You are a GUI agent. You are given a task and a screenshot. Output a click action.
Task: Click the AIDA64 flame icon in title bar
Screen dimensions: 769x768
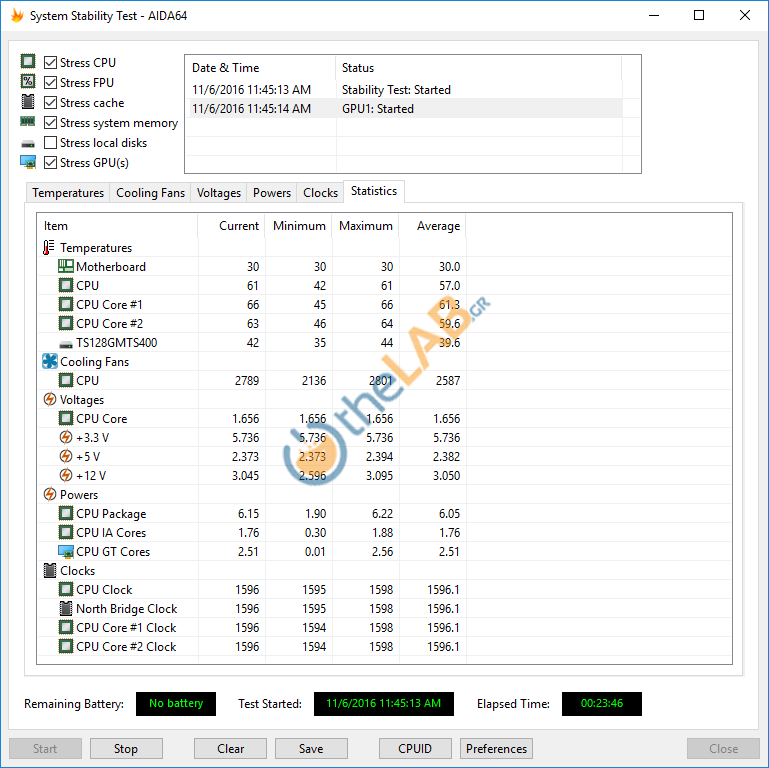17,16
